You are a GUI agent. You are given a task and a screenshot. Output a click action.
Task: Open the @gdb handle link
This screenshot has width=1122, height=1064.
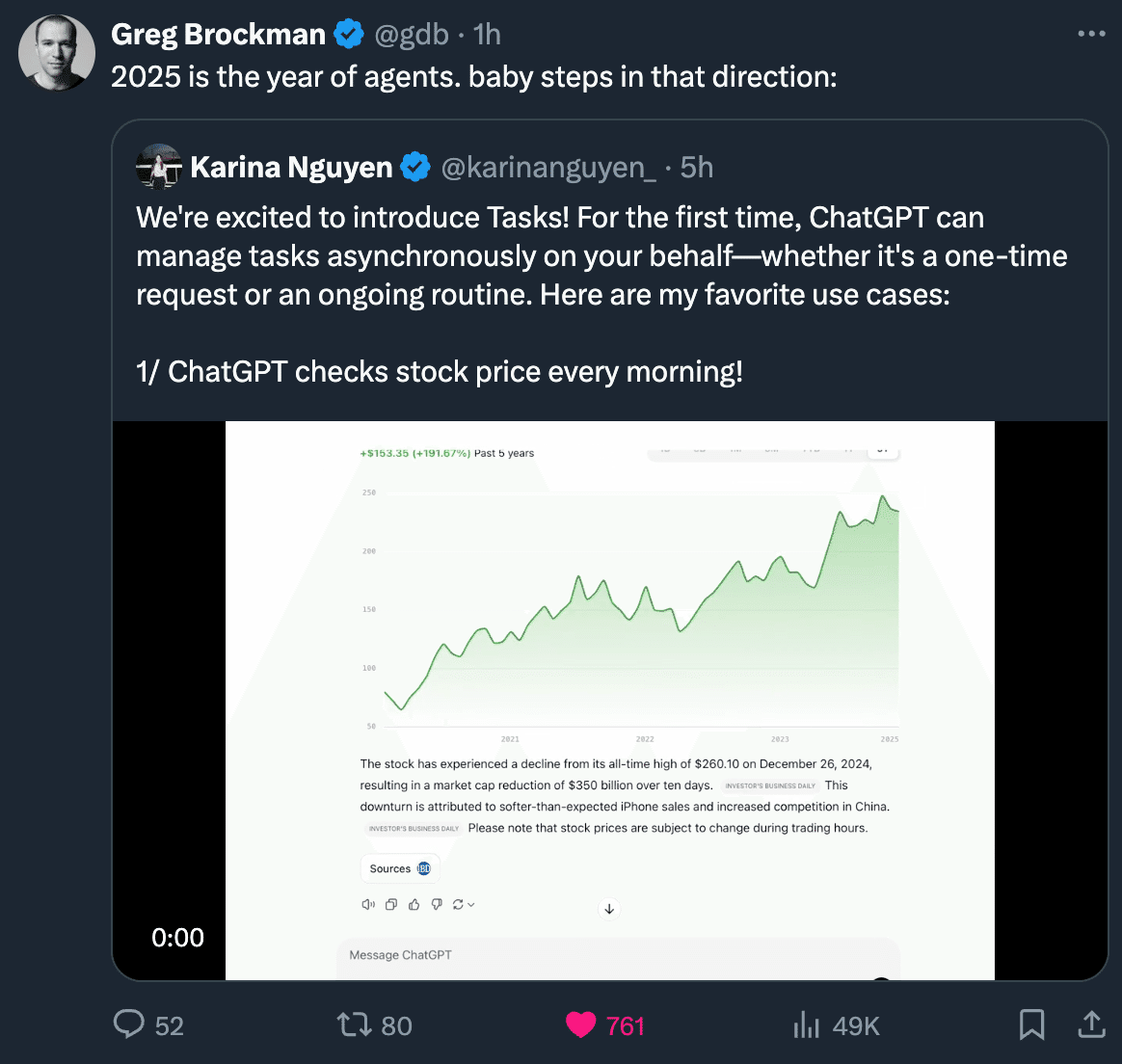pyautogui.click(x=411, y=35)
